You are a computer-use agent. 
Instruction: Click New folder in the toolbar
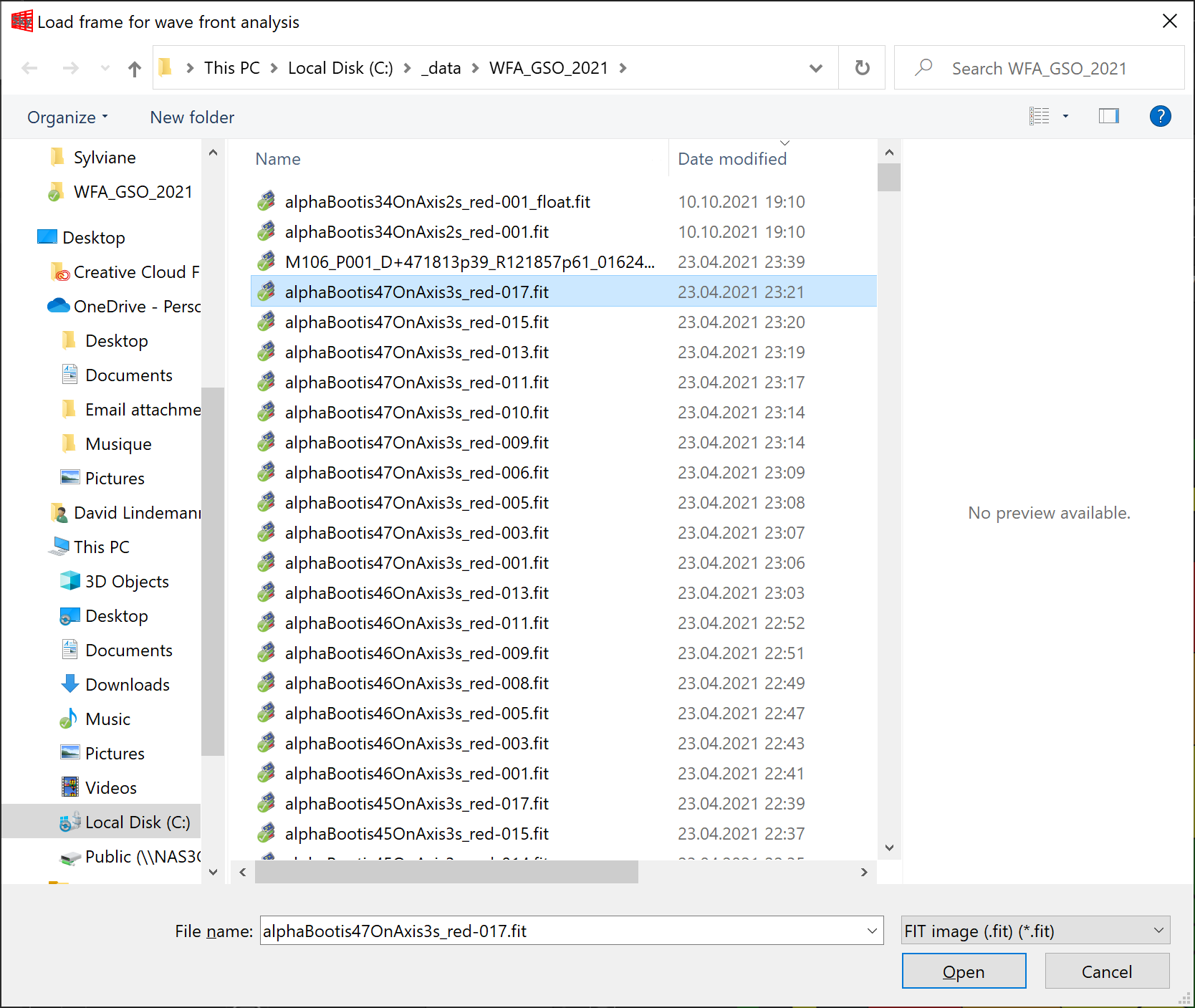192,117
